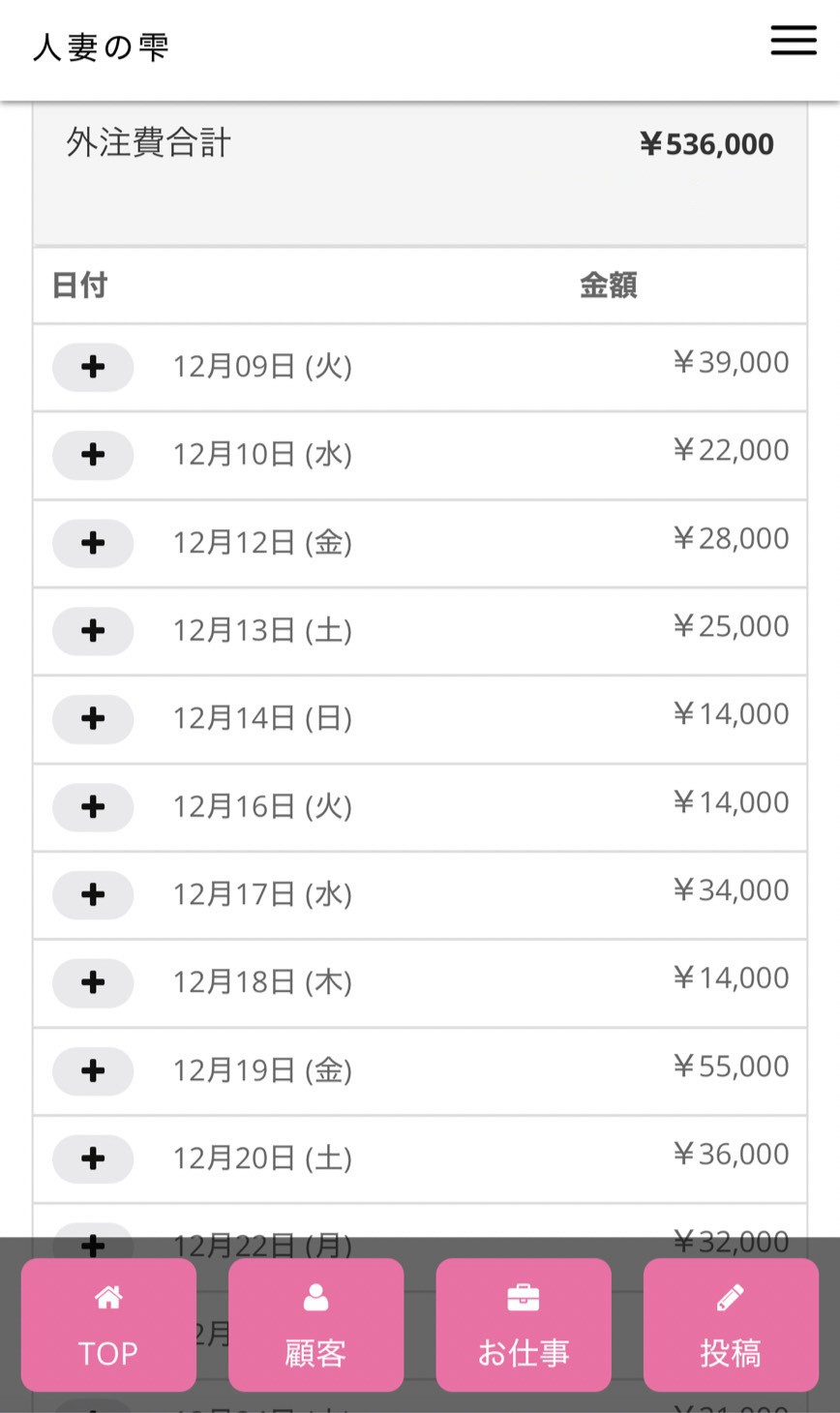Click the 人妻の雫 site title
Viewport: 840px width, 1413px height.
101,47
